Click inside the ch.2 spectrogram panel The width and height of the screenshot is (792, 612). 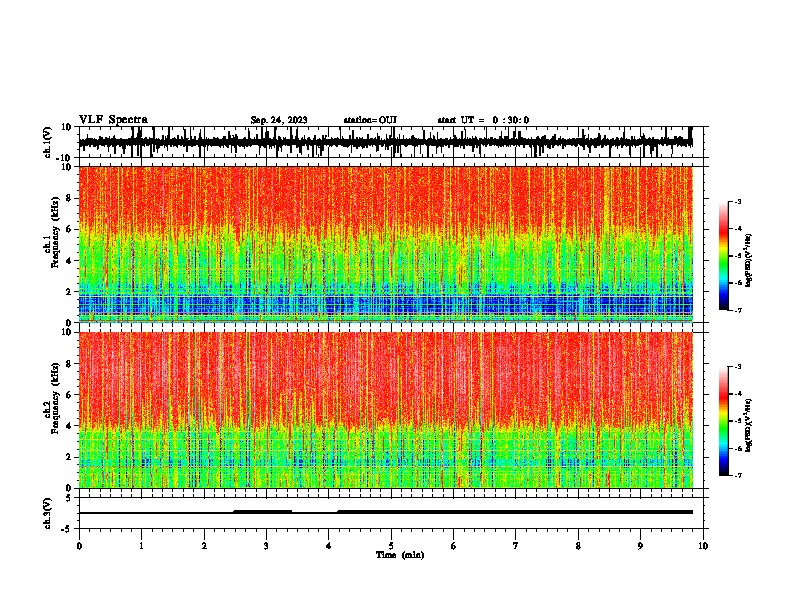tap(385, 410)
